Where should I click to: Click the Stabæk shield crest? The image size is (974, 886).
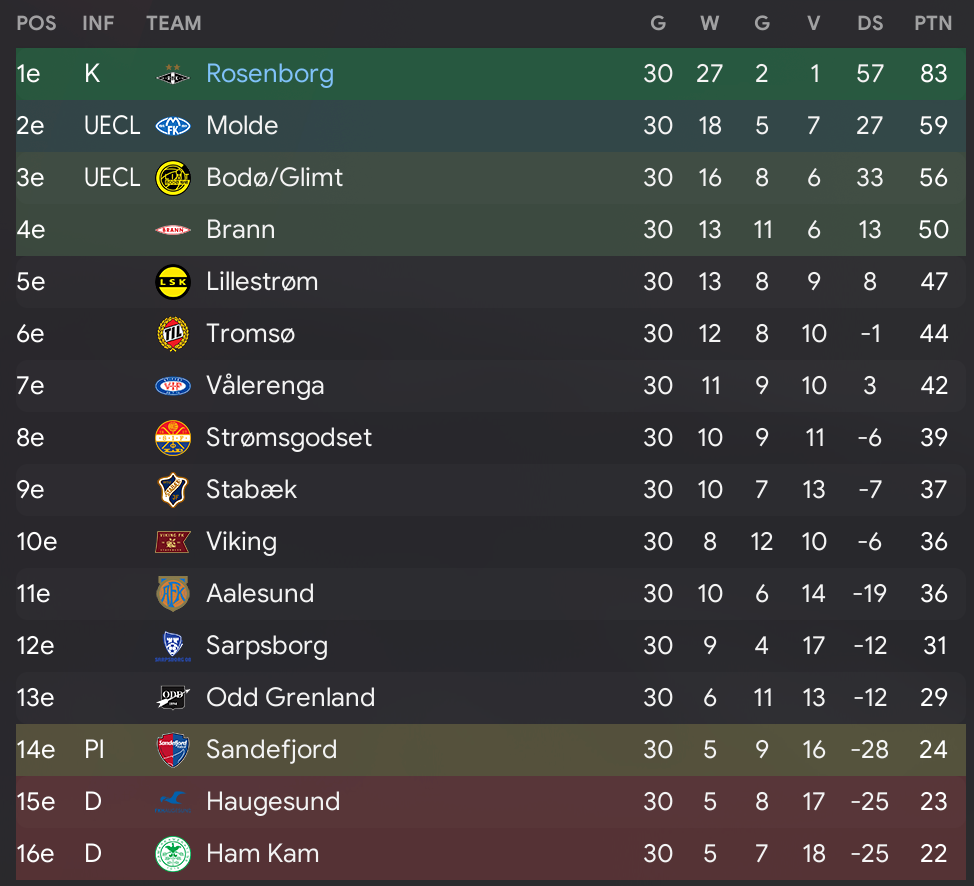pos(173,490)
